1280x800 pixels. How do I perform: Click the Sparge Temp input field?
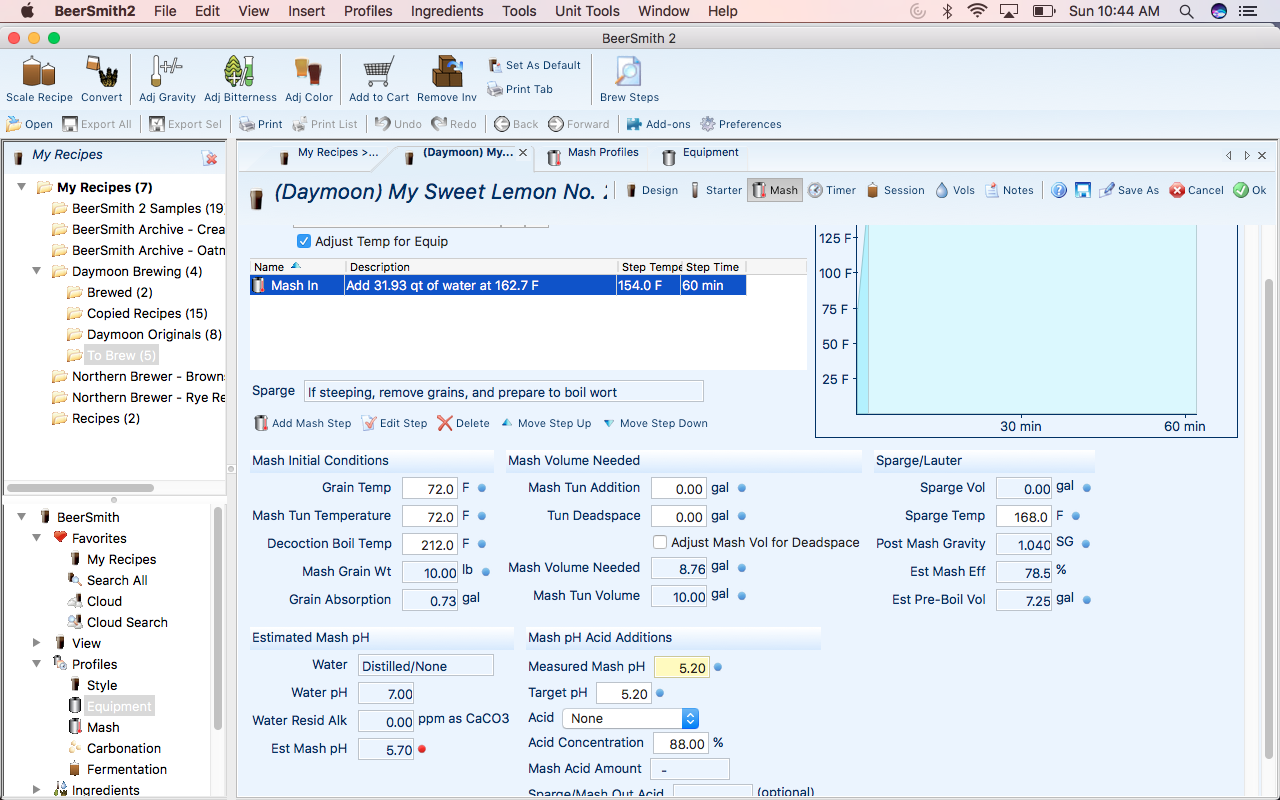tap(1024, 516)
